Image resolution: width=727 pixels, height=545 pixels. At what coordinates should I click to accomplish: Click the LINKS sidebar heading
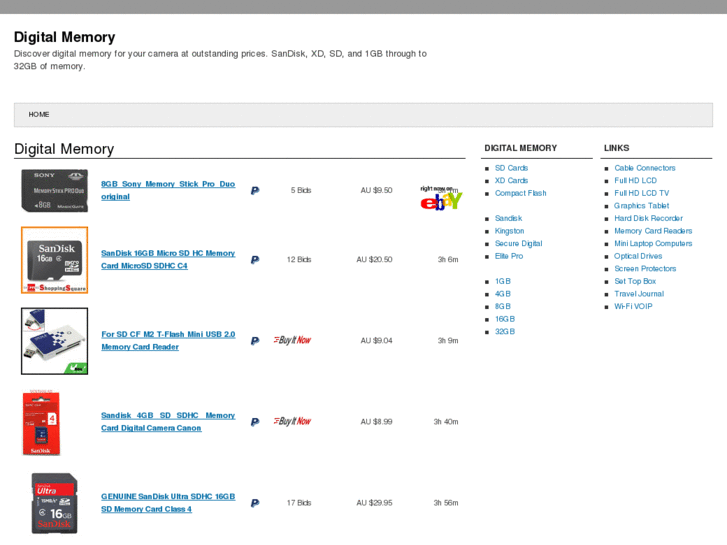[617, 148]
